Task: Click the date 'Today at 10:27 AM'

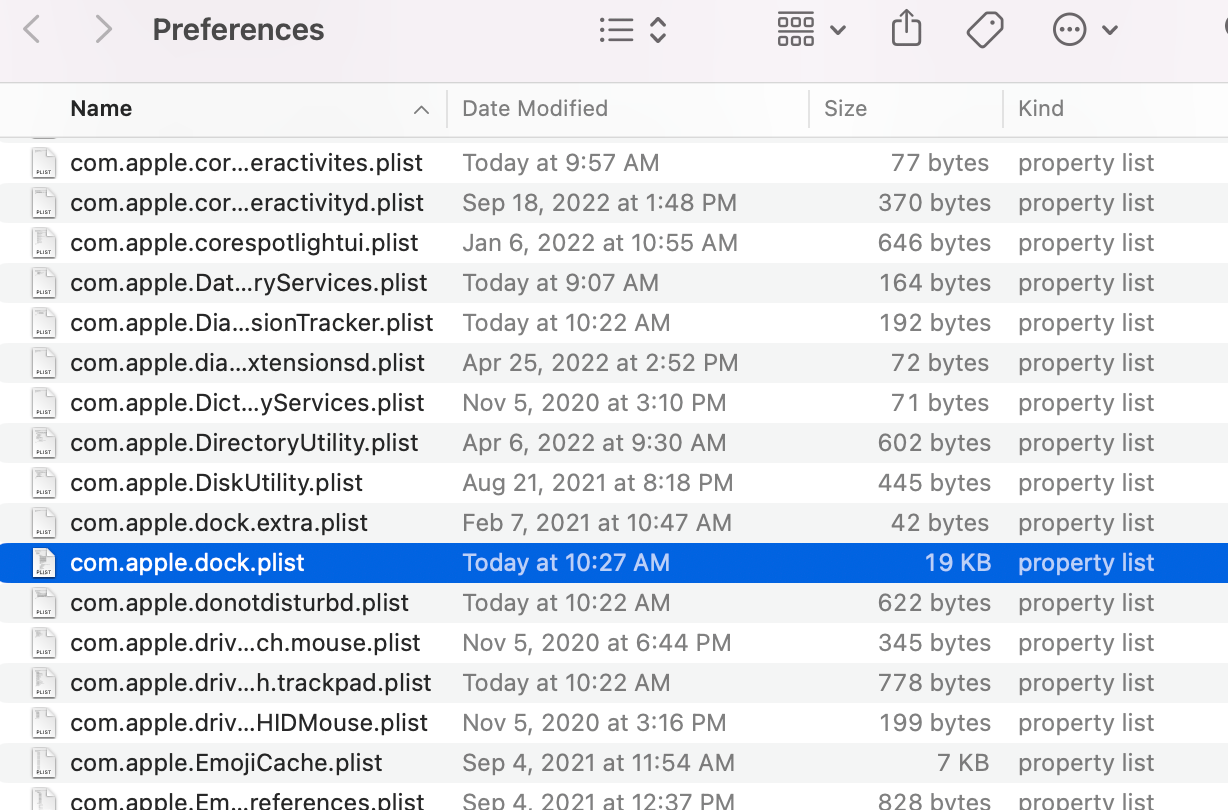Action: [566, 563]
